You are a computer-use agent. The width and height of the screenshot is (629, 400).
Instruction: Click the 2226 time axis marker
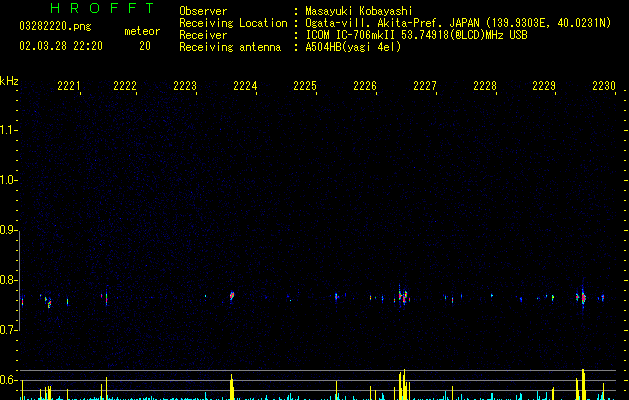tap(365, 86)
